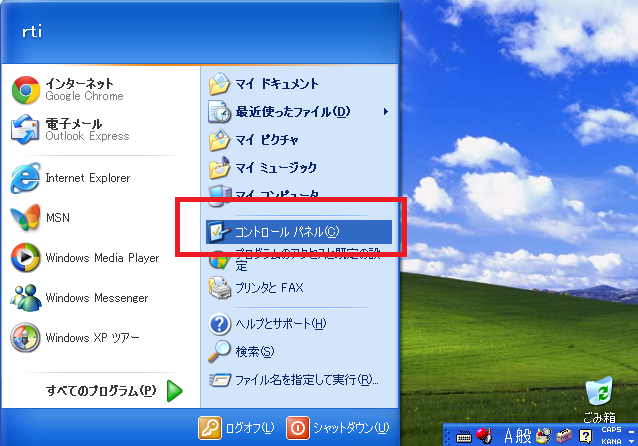Click the 最近使ったファイル clock icon

220,112
